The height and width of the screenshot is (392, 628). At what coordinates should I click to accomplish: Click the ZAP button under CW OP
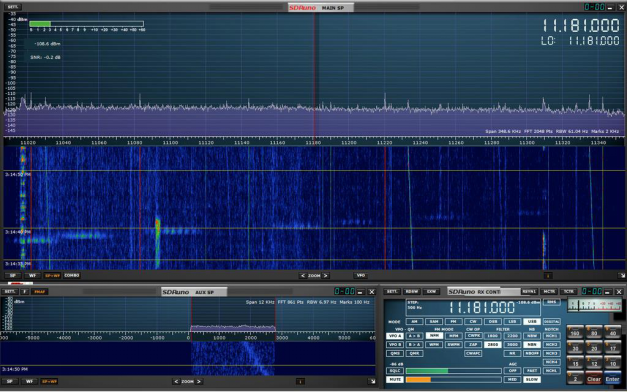[x=473, y=345]
